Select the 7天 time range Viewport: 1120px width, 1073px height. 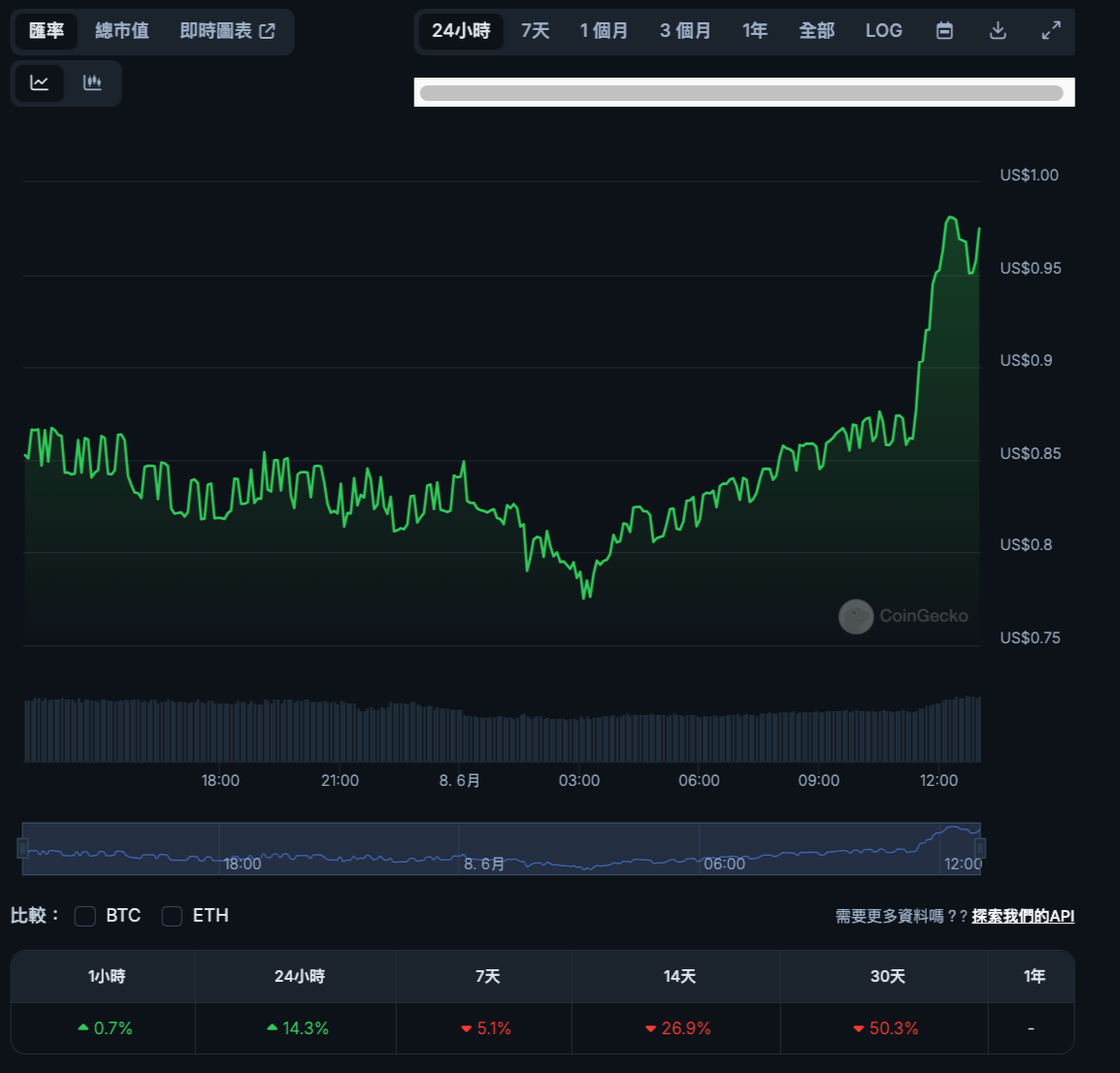click(534, 30)
